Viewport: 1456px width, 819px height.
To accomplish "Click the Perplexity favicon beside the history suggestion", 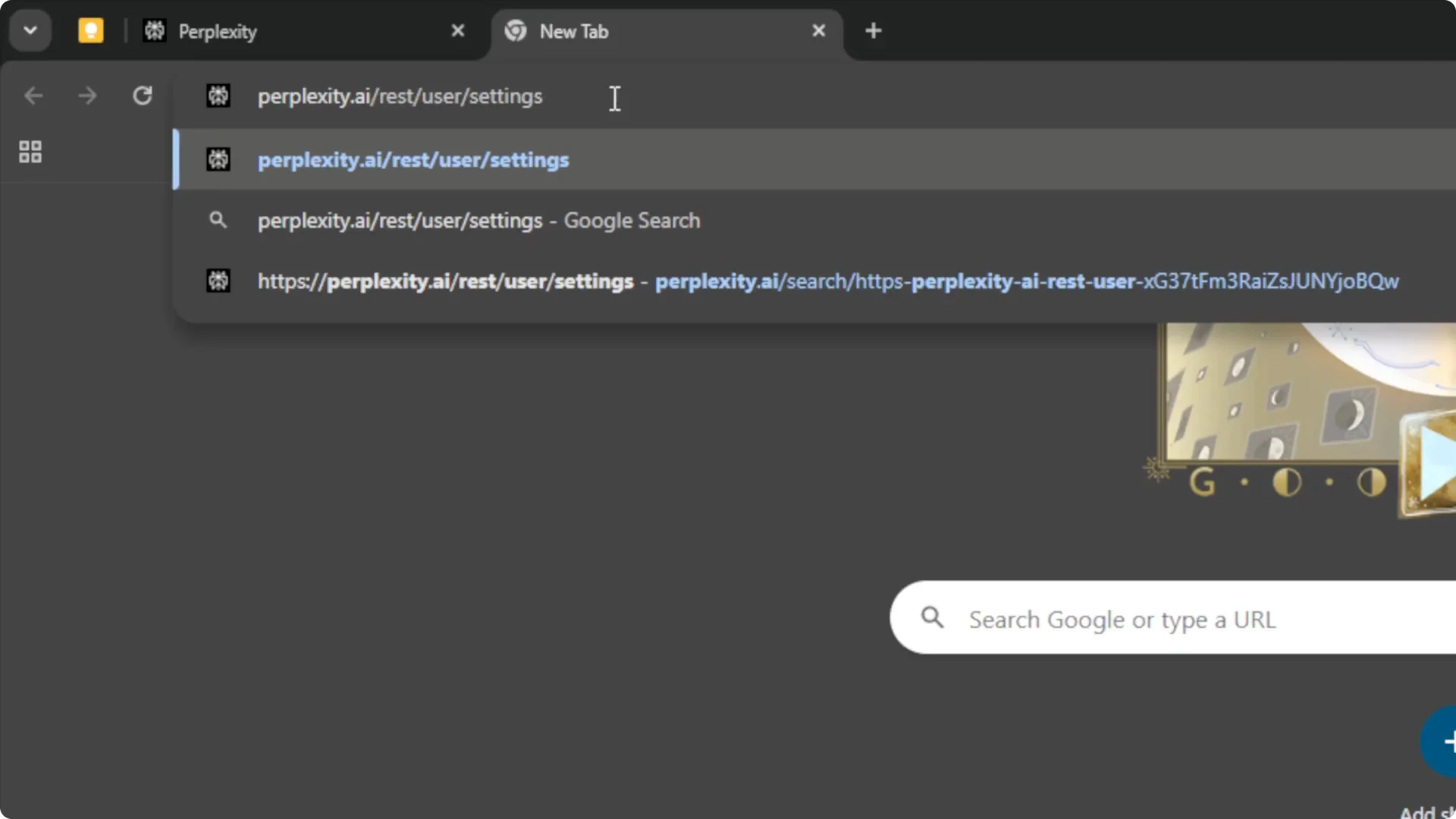I will pos(218,159).
